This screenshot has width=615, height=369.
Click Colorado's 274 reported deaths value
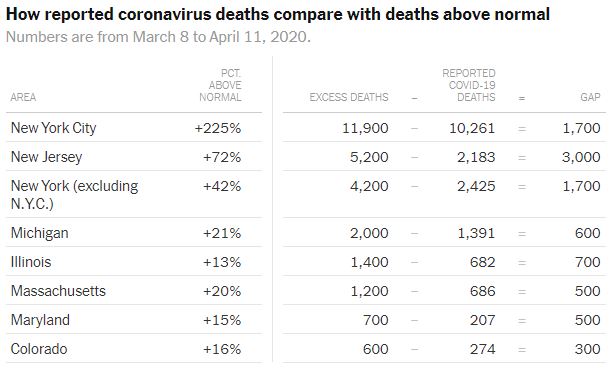click(x=482, y=349)
